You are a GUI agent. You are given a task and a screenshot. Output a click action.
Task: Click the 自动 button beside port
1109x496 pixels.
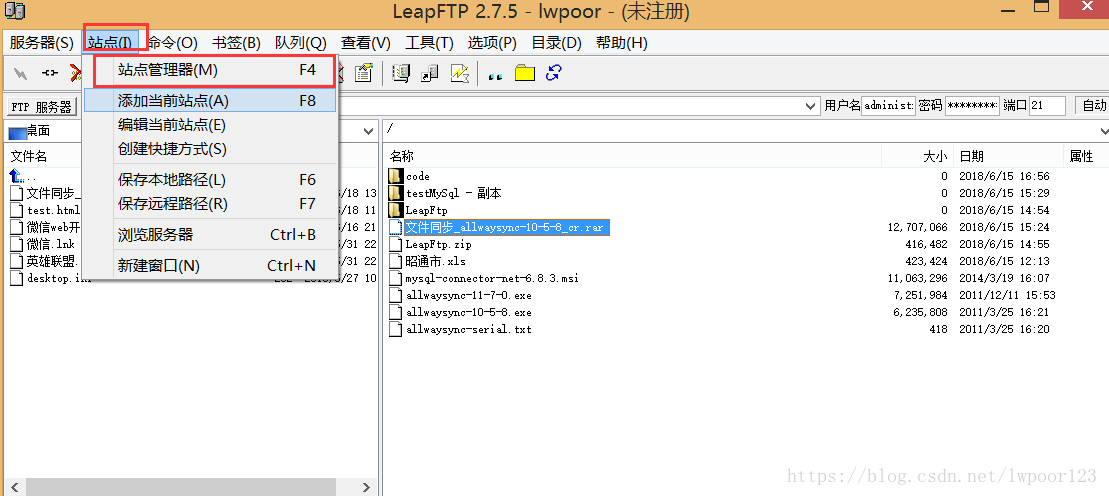point(1092,106)
